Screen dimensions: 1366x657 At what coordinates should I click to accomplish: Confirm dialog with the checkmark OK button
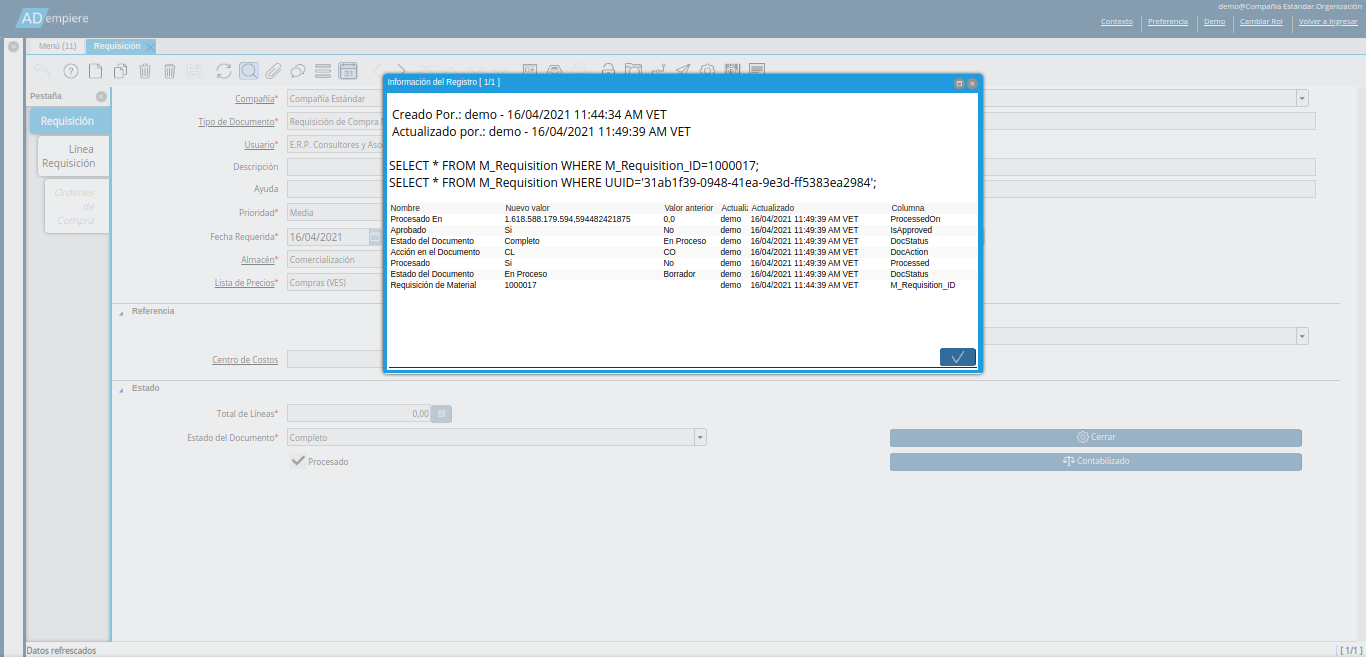point(957,357)
